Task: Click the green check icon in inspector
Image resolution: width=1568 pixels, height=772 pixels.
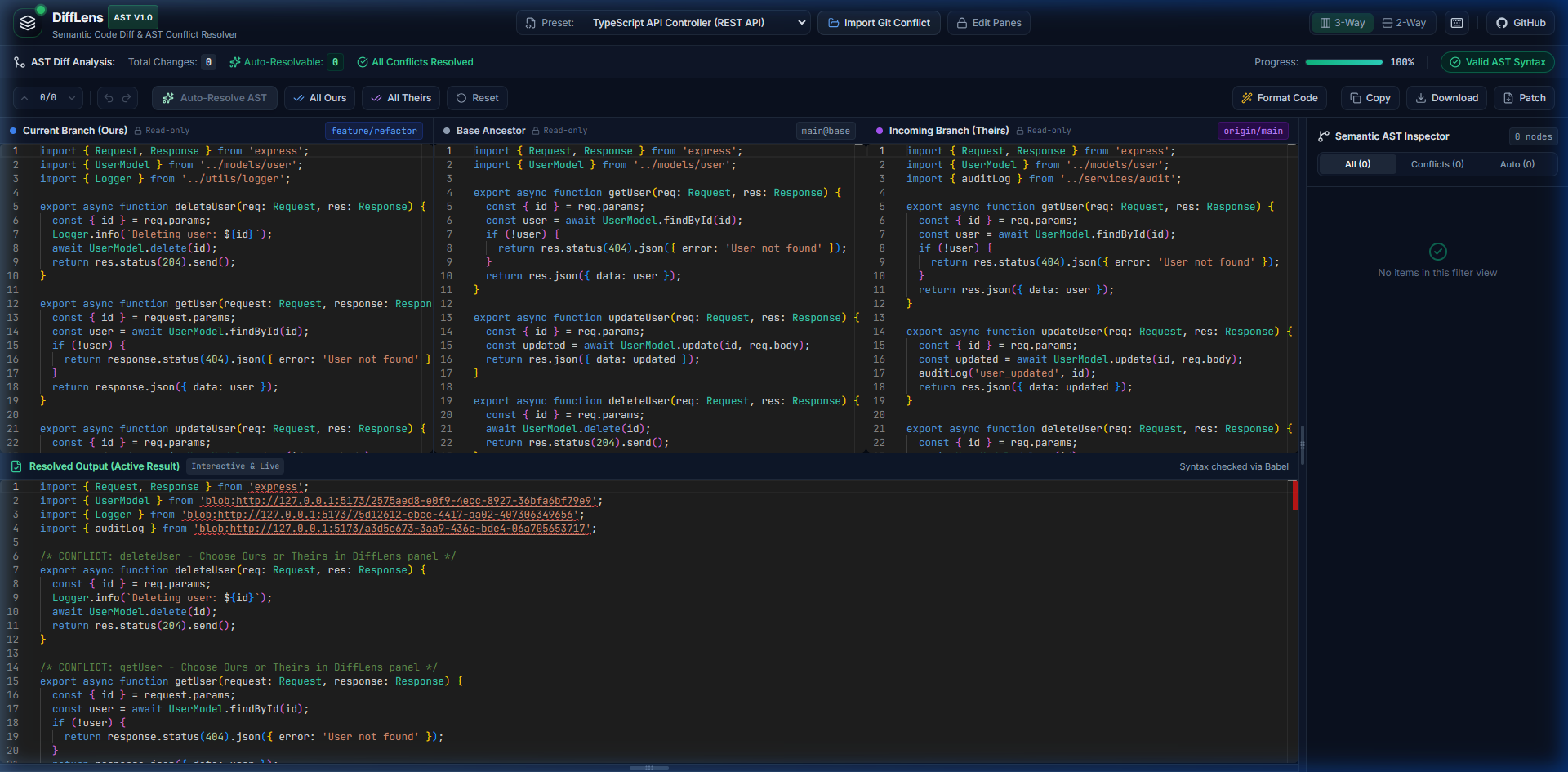Action: pyautogui.click(x=1438, y=252)
